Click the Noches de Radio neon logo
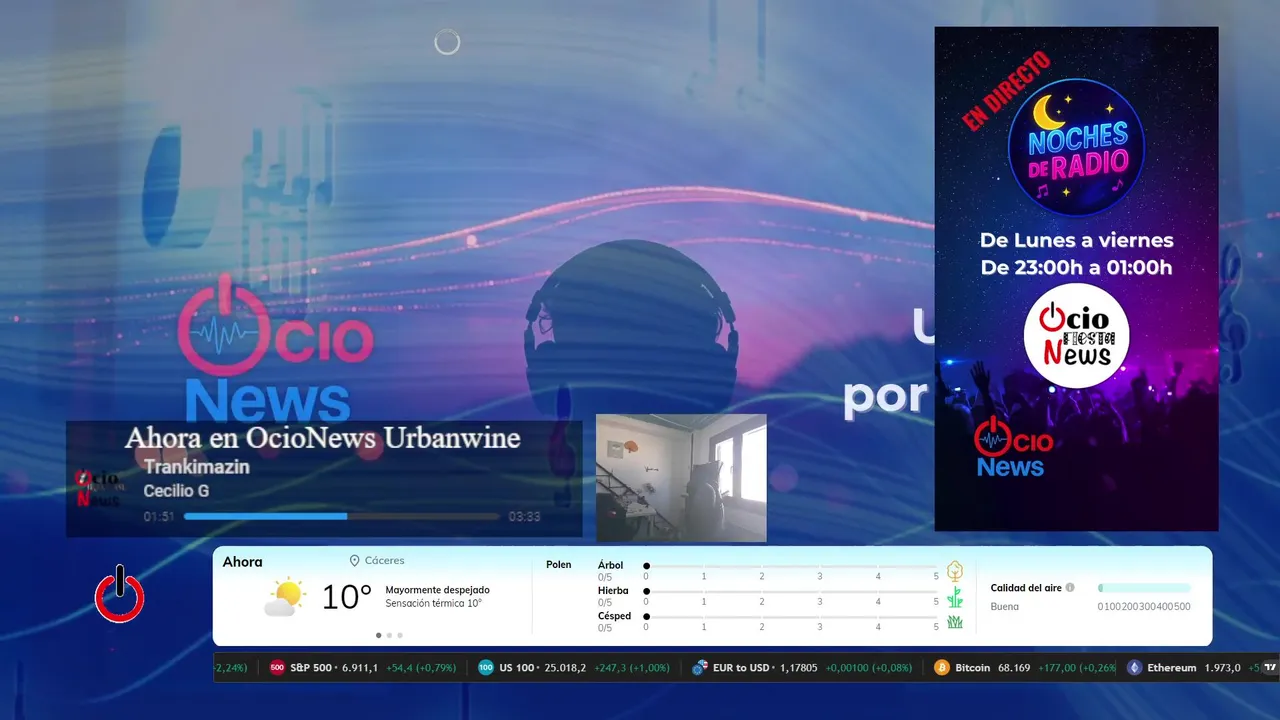Image resolution: width=1280 pixels, height=720 pixels. click(1076, 147)
